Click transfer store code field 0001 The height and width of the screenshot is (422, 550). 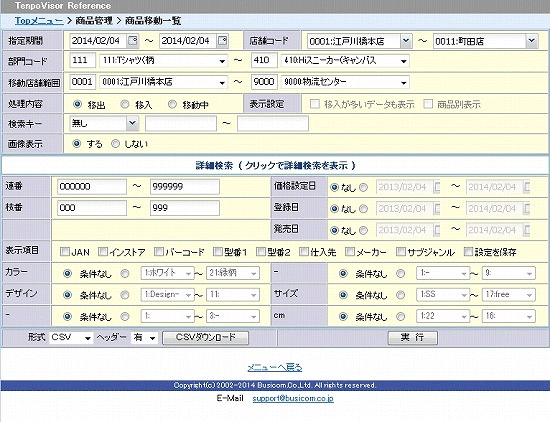pos(83,82)
